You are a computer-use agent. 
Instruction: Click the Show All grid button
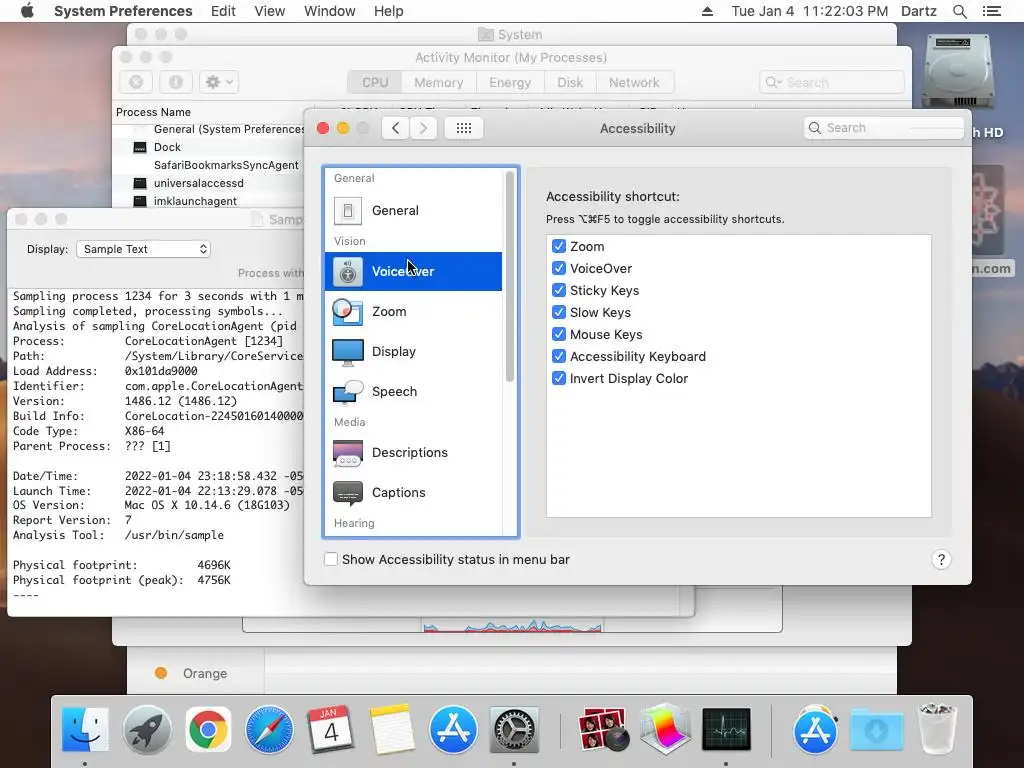464,128
